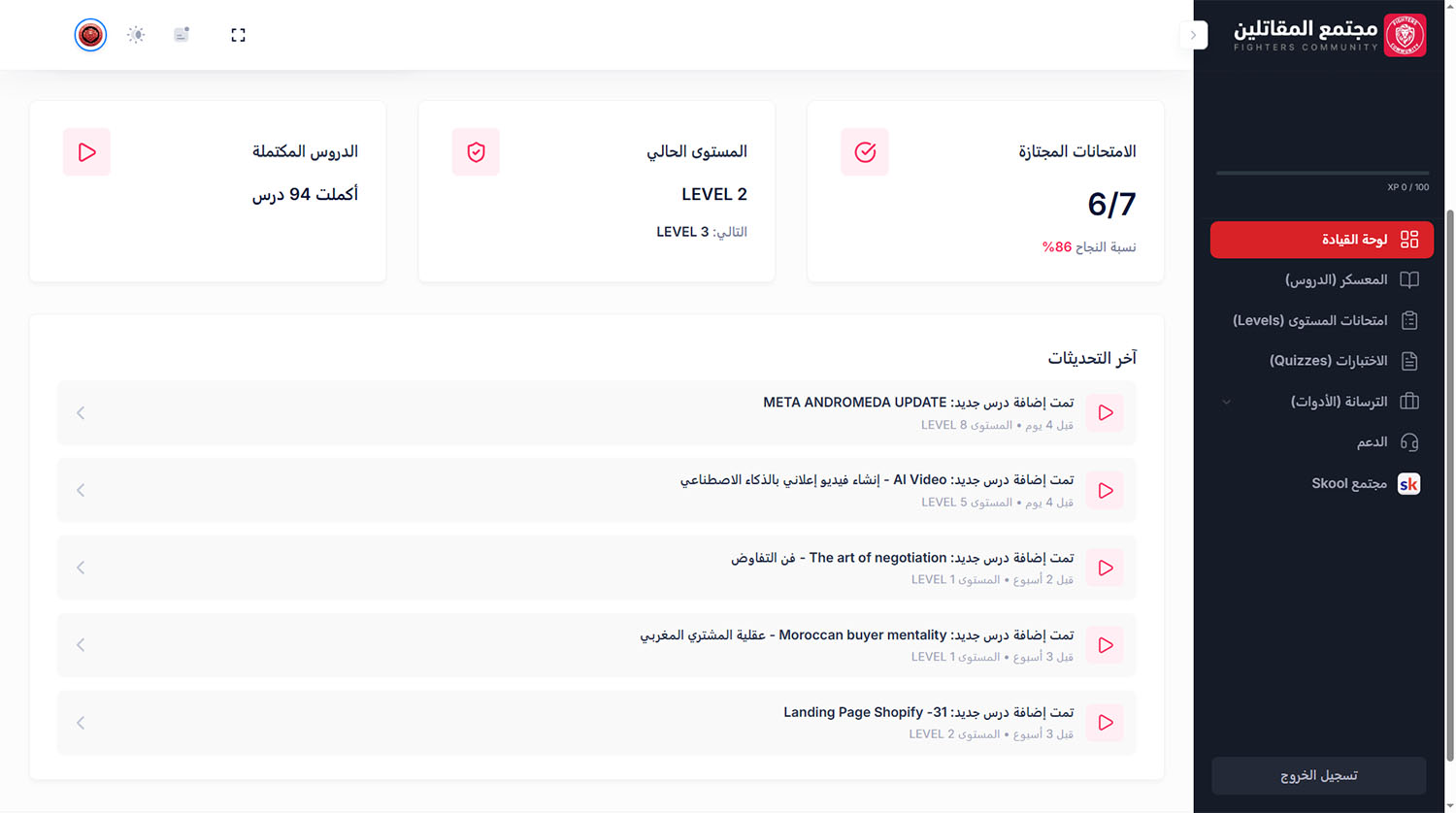This screenshot has height=813, width=1456.
Task: Click the Fighters Community logo
Action: (x=1329, y=35)
